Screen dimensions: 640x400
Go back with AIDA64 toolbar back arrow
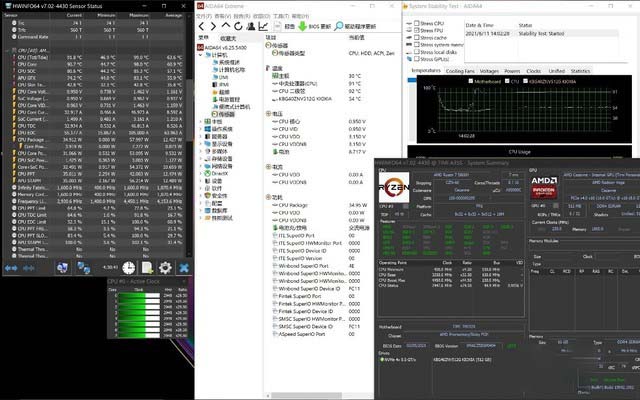coord(201,26)
